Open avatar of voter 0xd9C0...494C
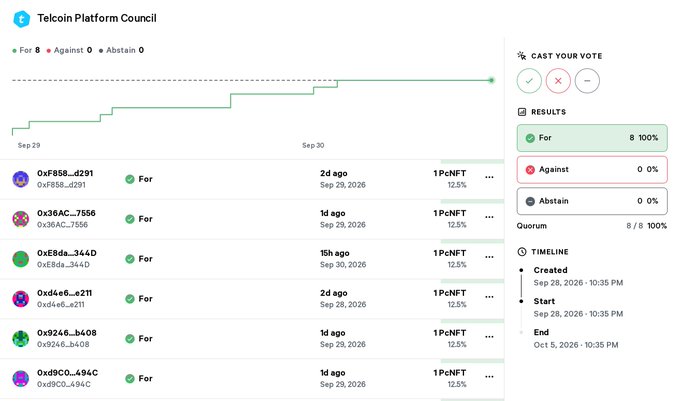Screen dimensions: 680x401 click(x=20, y=378)
